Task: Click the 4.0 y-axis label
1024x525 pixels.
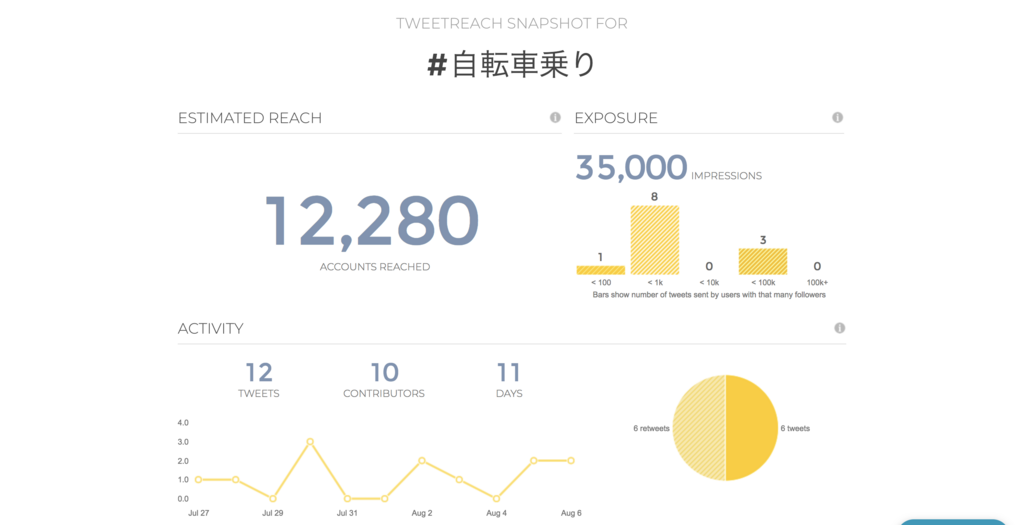Action: (183, 423)
